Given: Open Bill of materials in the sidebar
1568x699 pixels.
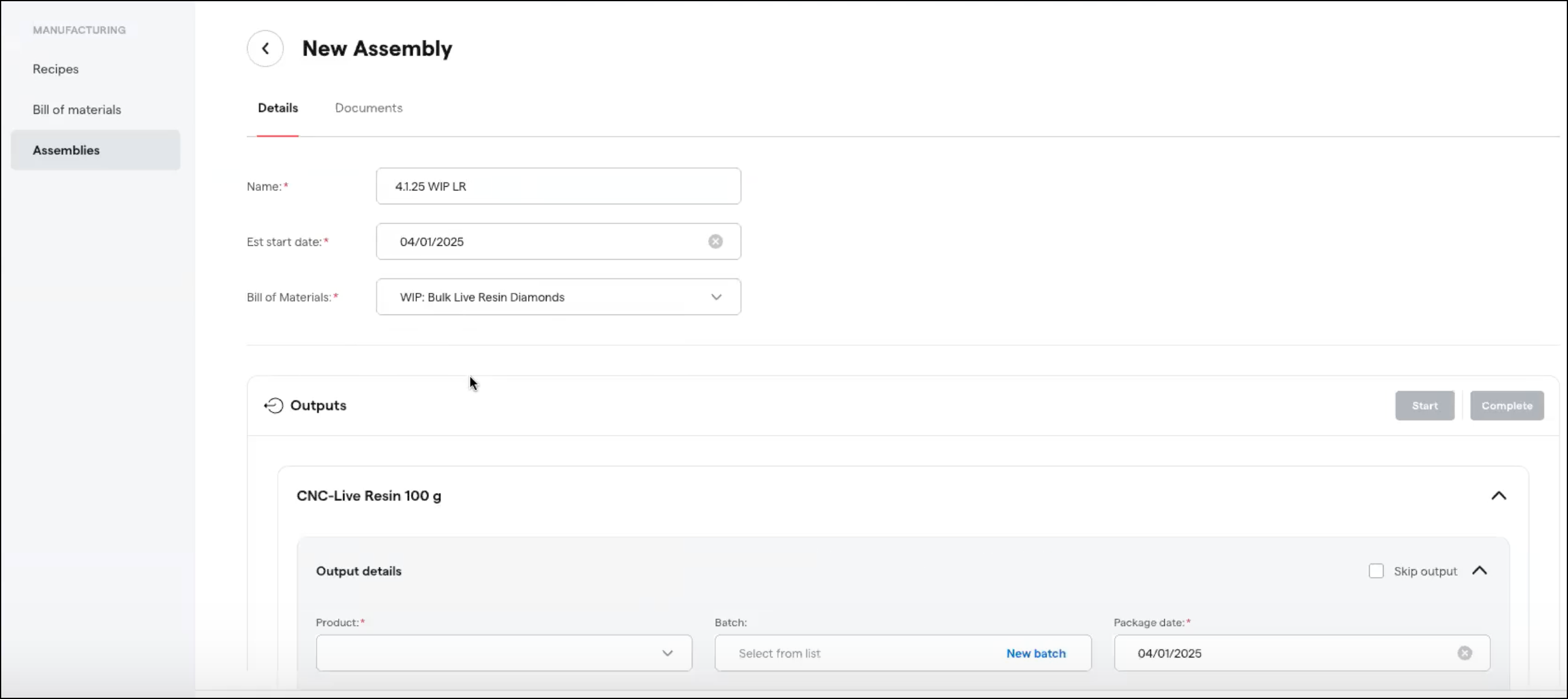Looking at the screenshot, I should click(77, 110).
